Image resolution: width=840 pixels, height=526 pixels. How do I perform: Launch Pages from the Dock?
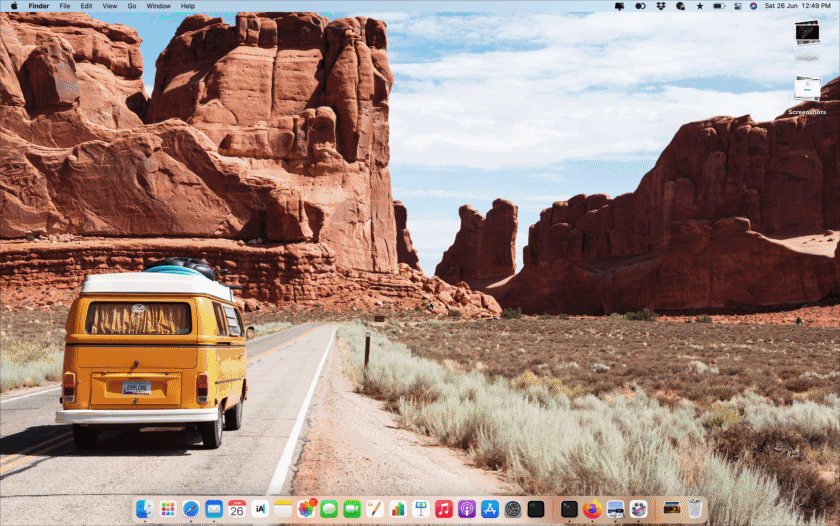pyautogui.click(x=375, y=509)
